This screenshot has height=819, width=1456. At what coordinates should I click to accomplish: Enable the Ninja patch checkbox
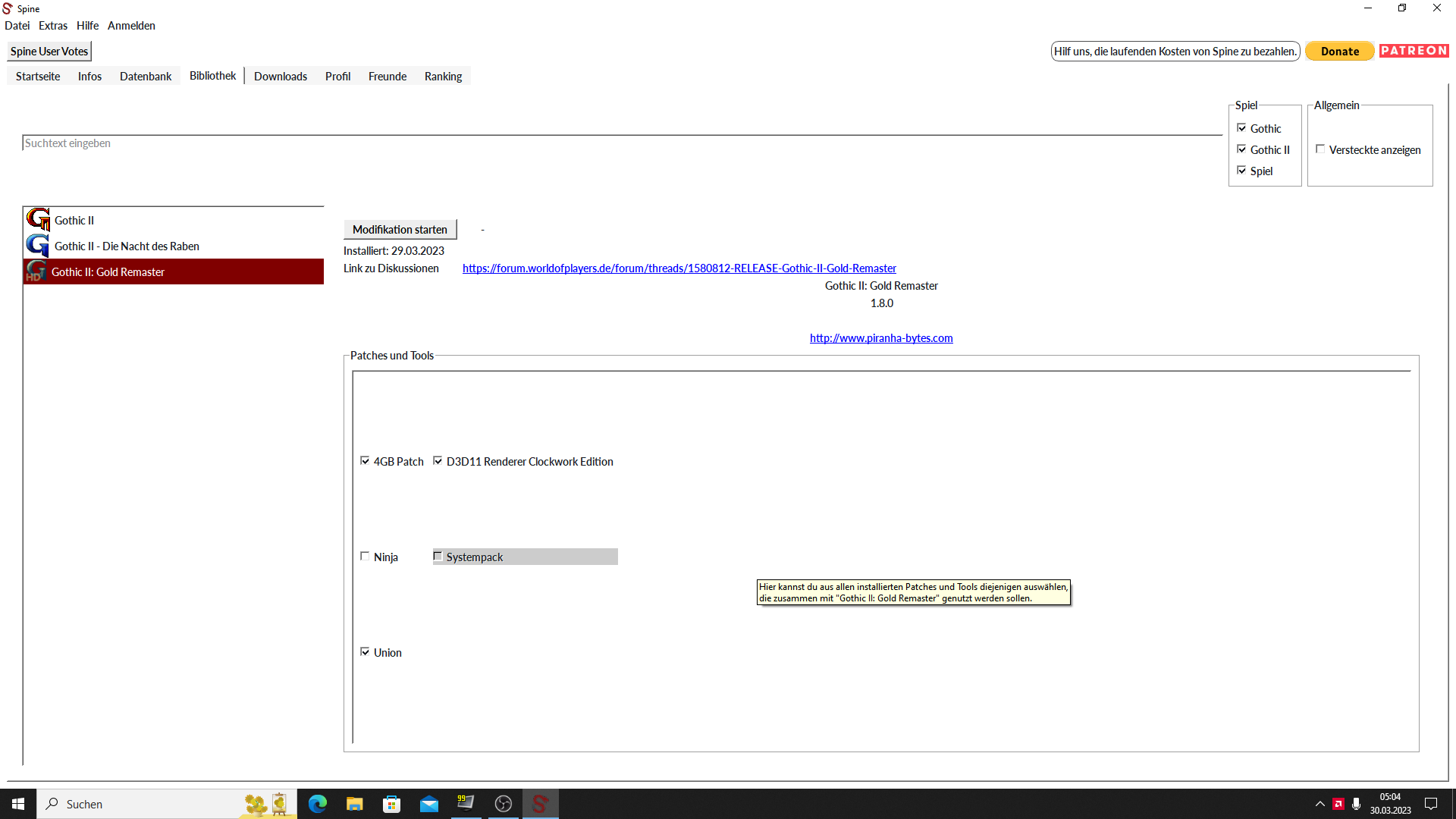[x=365, y=556]
